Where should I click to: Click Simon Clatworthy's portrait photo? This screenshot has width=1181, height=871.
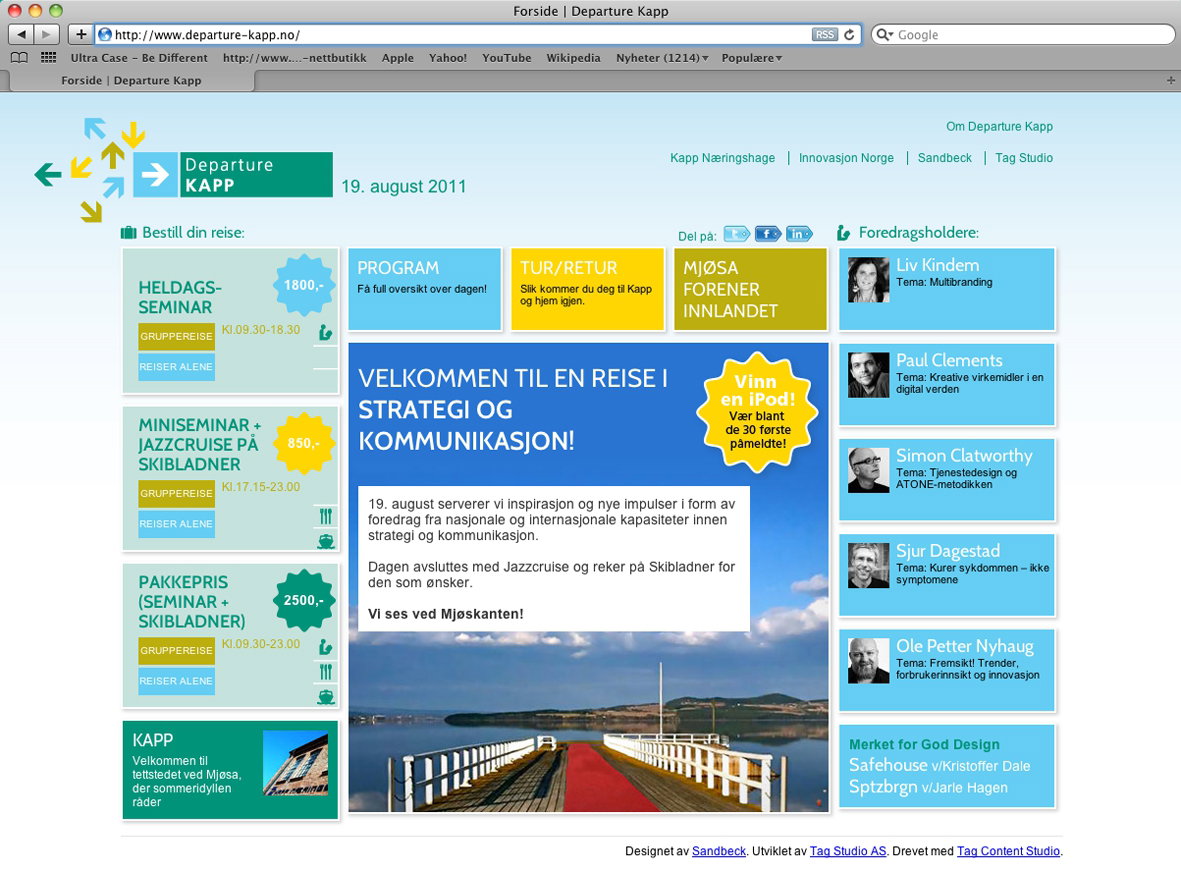point(868,470)
